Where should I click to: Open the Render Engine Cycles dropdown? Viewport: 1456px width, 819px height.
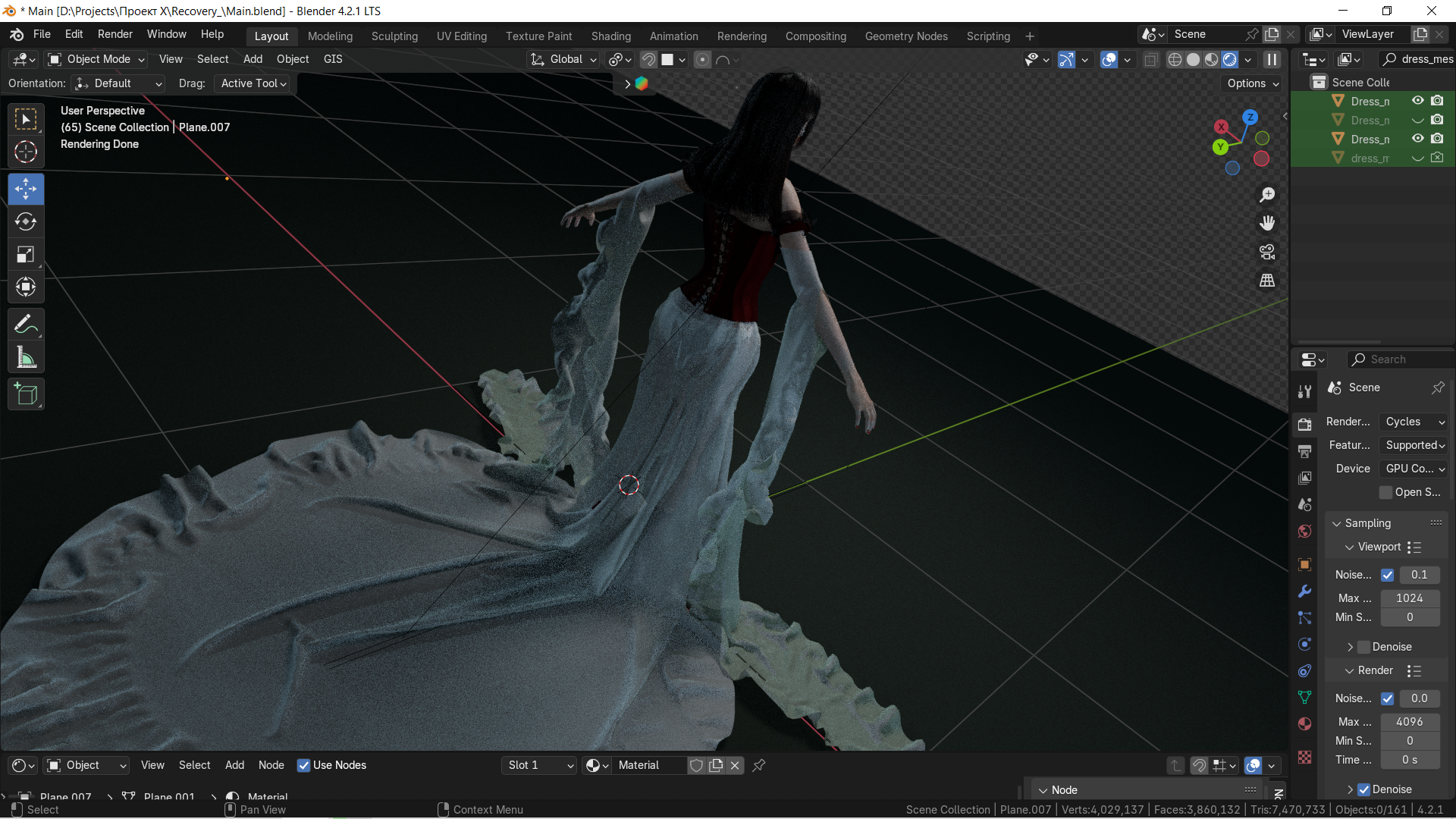[x=1414, y=422]
